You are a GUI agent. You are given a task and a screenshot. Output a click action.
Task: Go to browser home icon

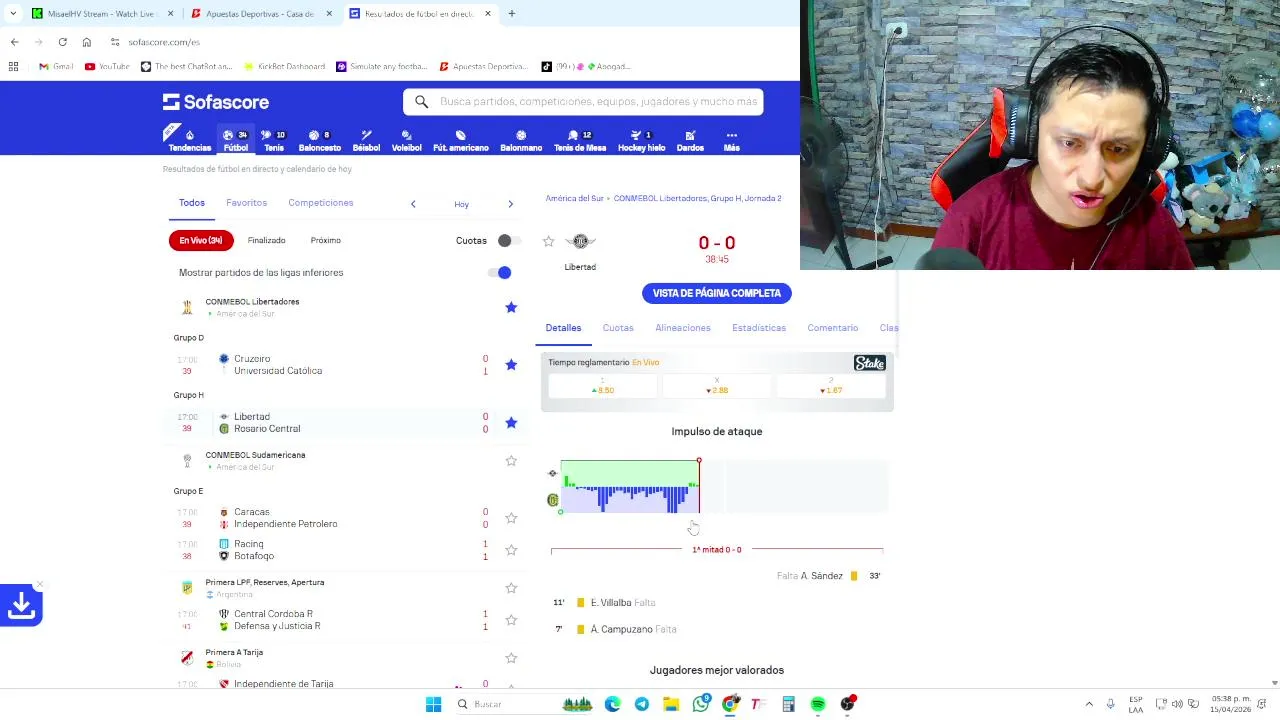(x=87, y=42)
